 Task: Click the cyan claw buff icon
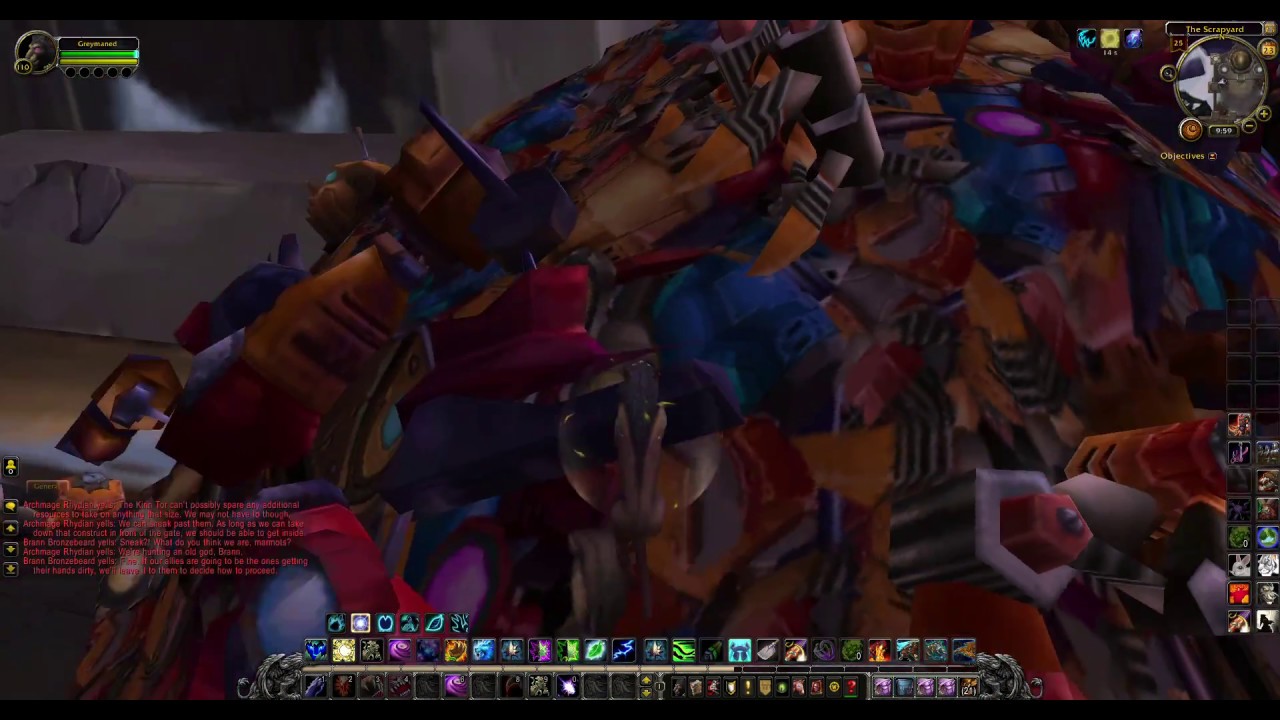coord(1087,39)
